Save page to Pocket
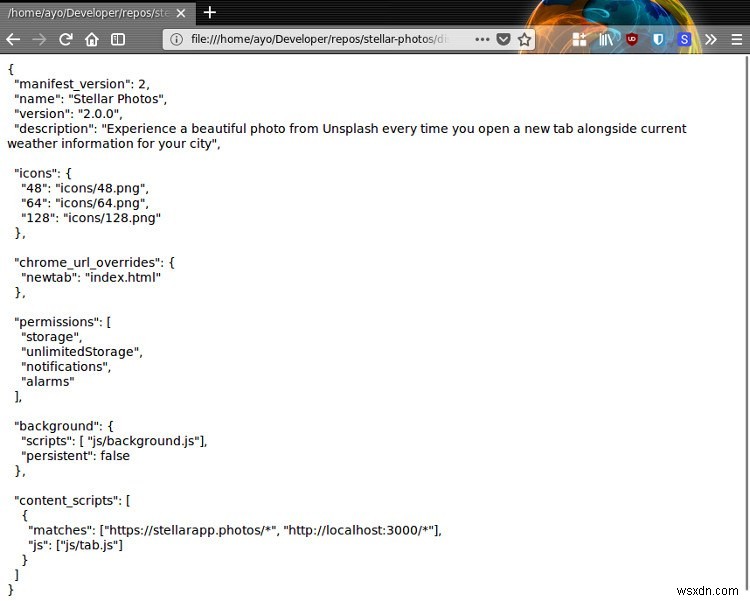This screenshot has width=750, height=601. click(x=503, y=39)
